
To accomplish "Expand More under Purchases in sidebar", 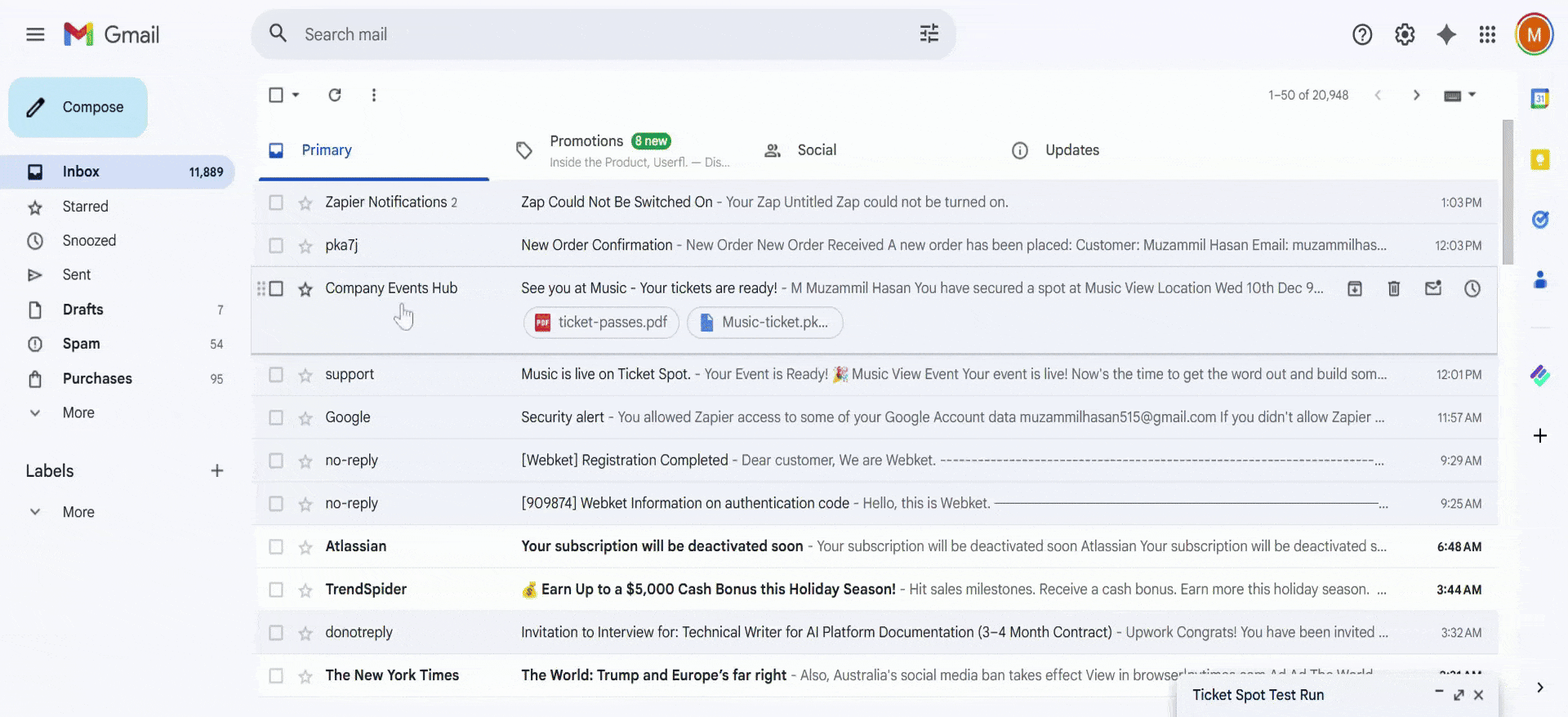I will 78,412.
